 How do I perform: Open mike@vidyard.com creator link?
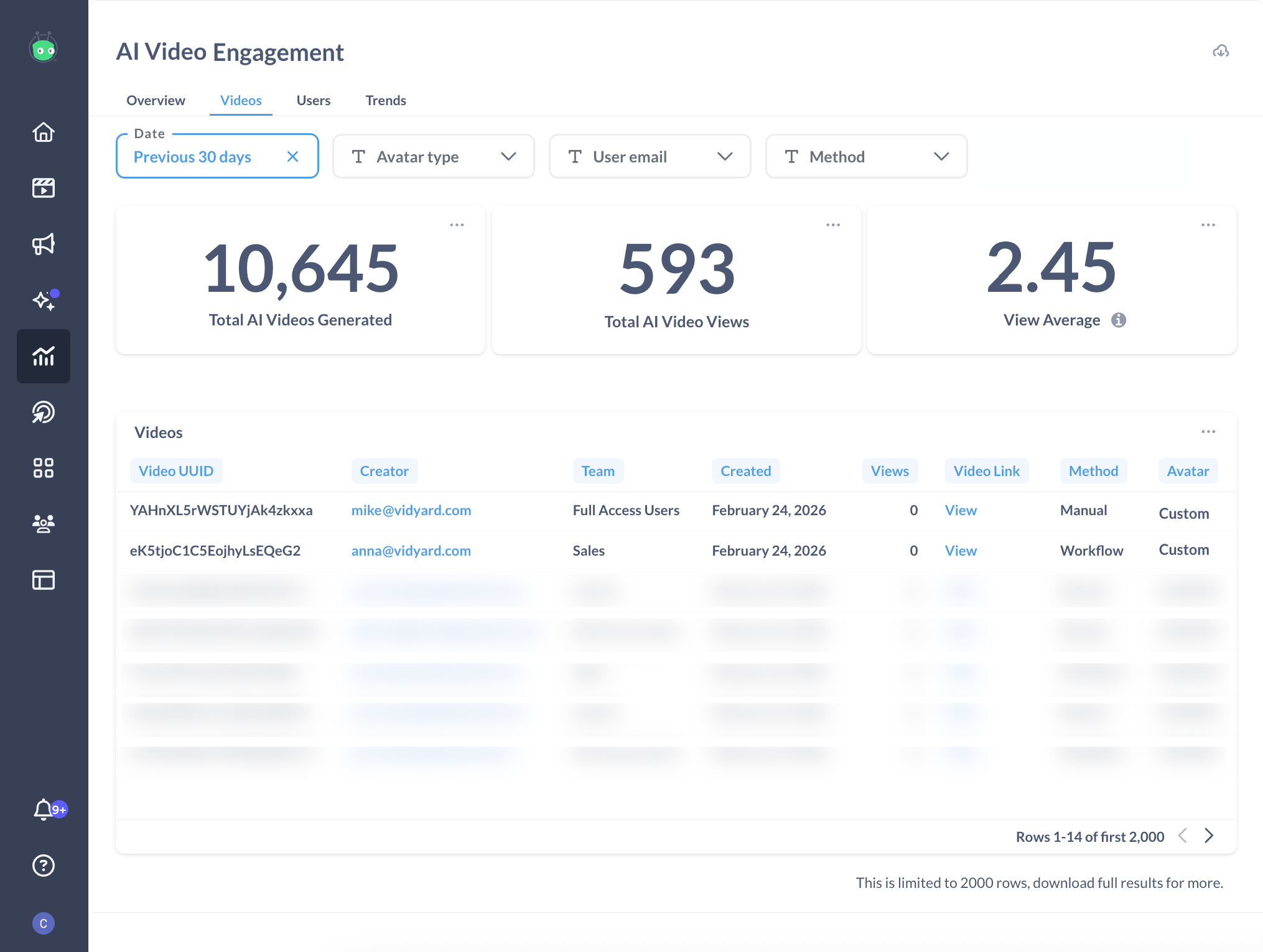(411, 510)
